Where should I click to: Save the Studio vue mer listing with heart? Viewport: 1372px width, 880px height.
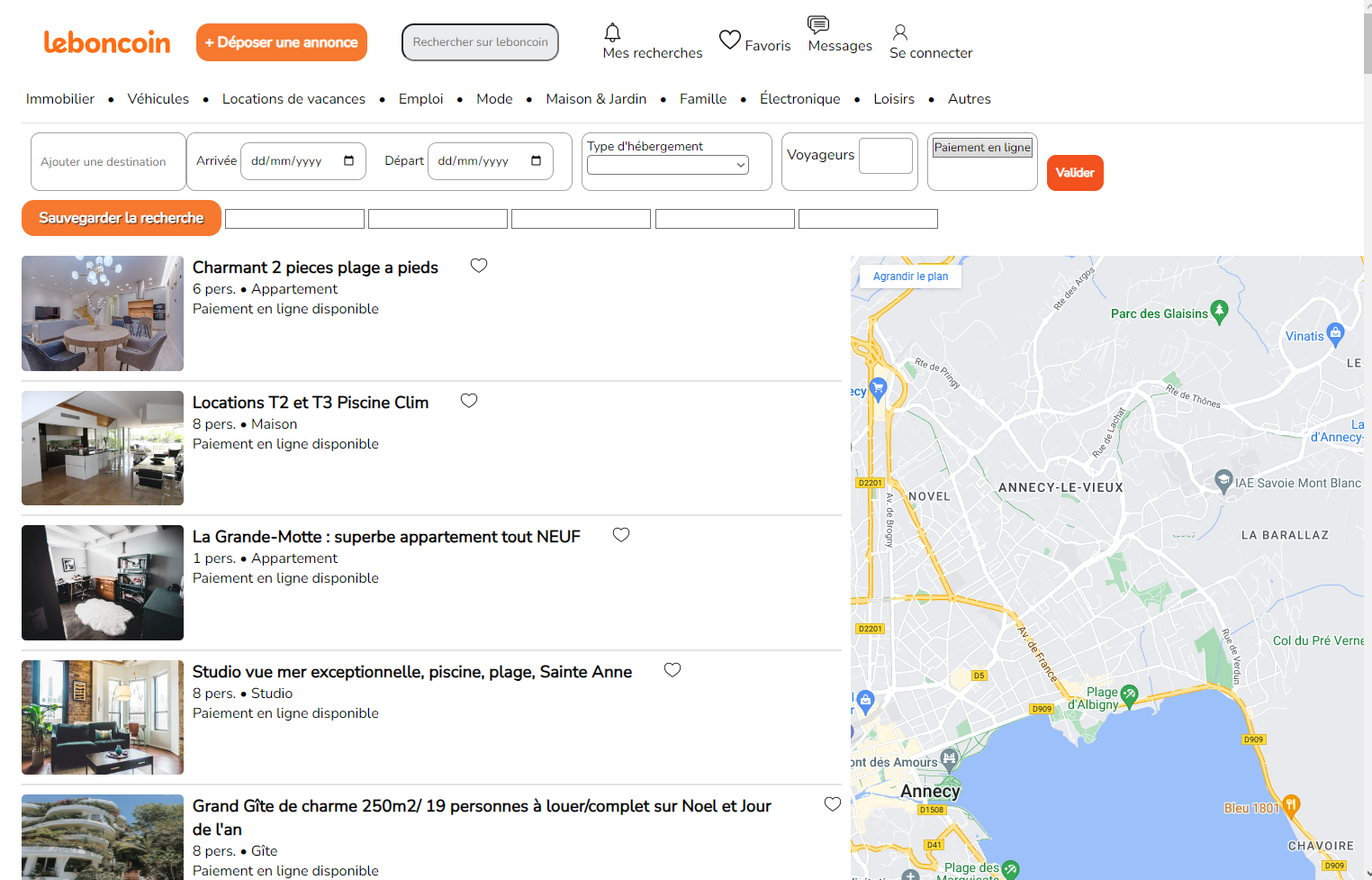672,670
